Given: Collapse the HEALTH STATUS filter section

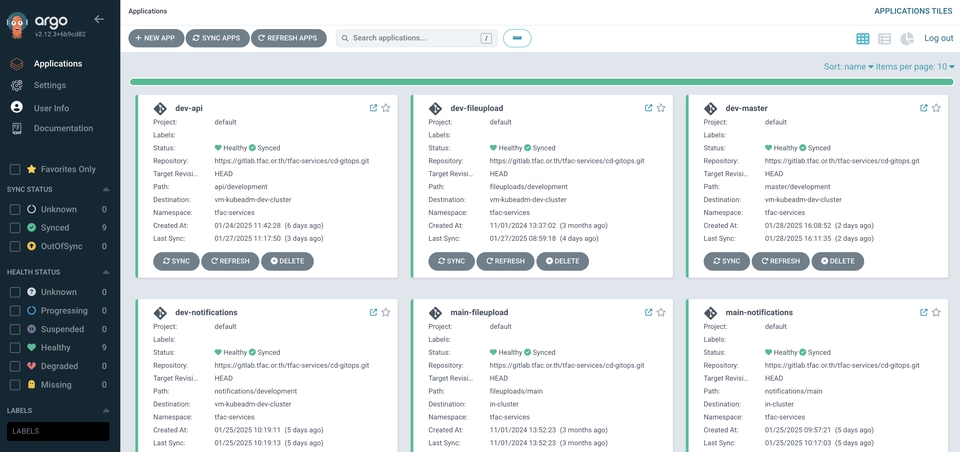Looking at the screenshot, I should pyautogui.click(x=105, y=272).
